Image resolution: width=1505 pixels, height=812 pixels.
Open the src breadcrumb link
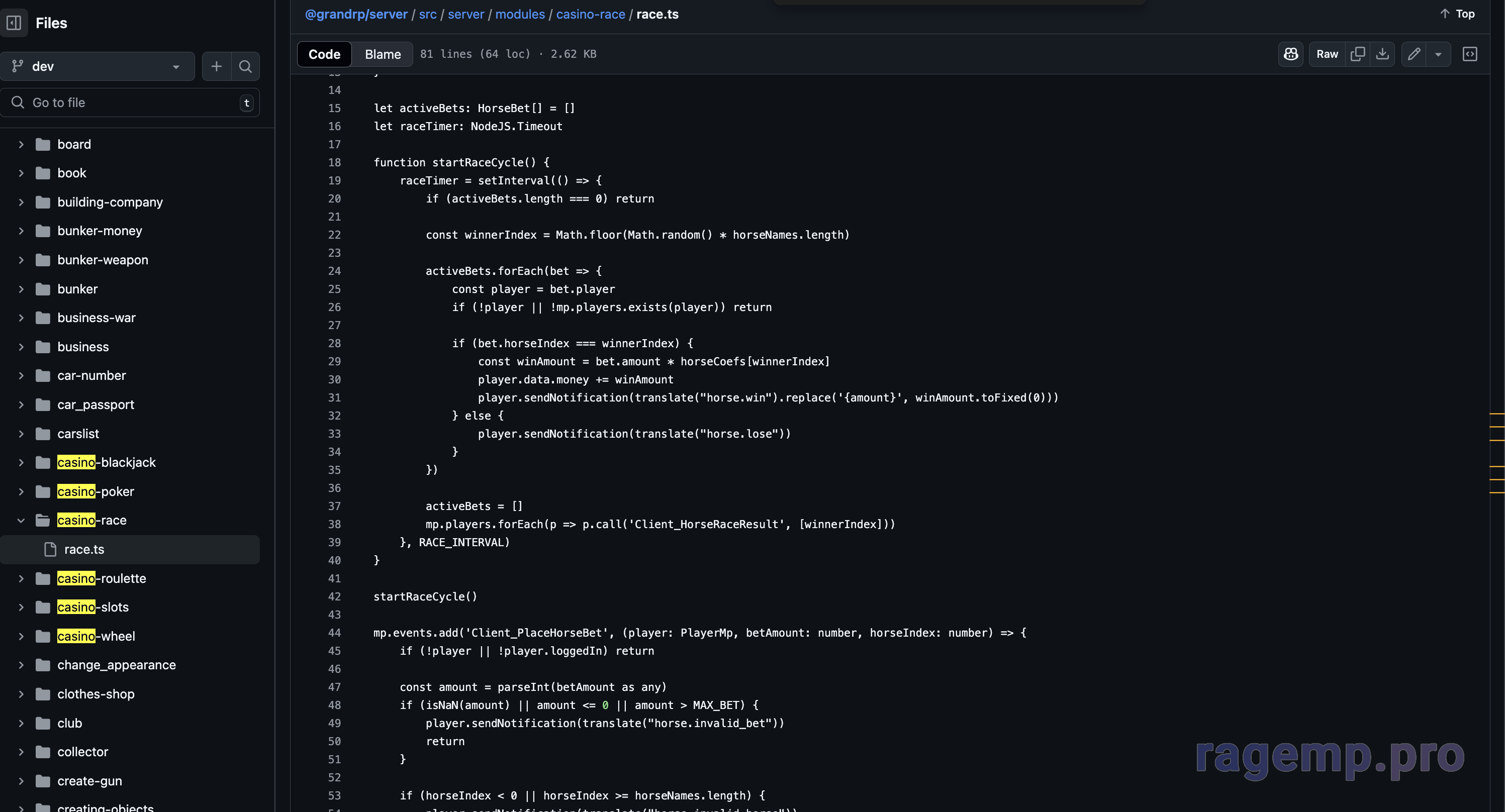tap(428, 14)
